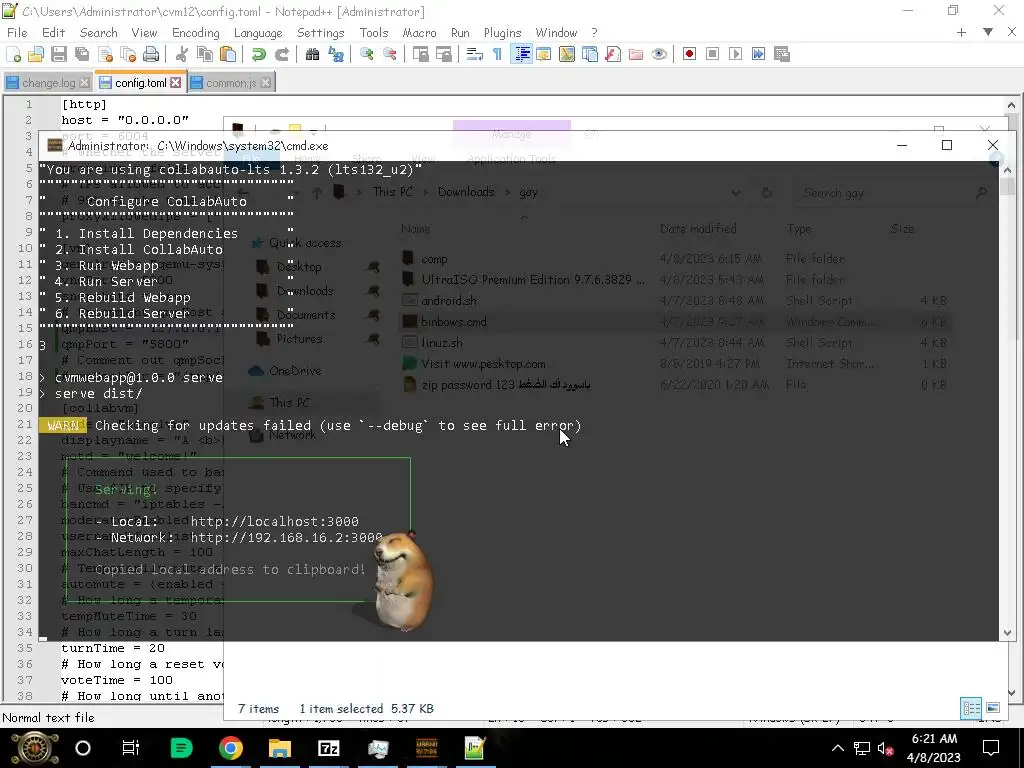Open Google Chrome from taskbar
The image size is (1024, 768).
click(x=231, y=748)
